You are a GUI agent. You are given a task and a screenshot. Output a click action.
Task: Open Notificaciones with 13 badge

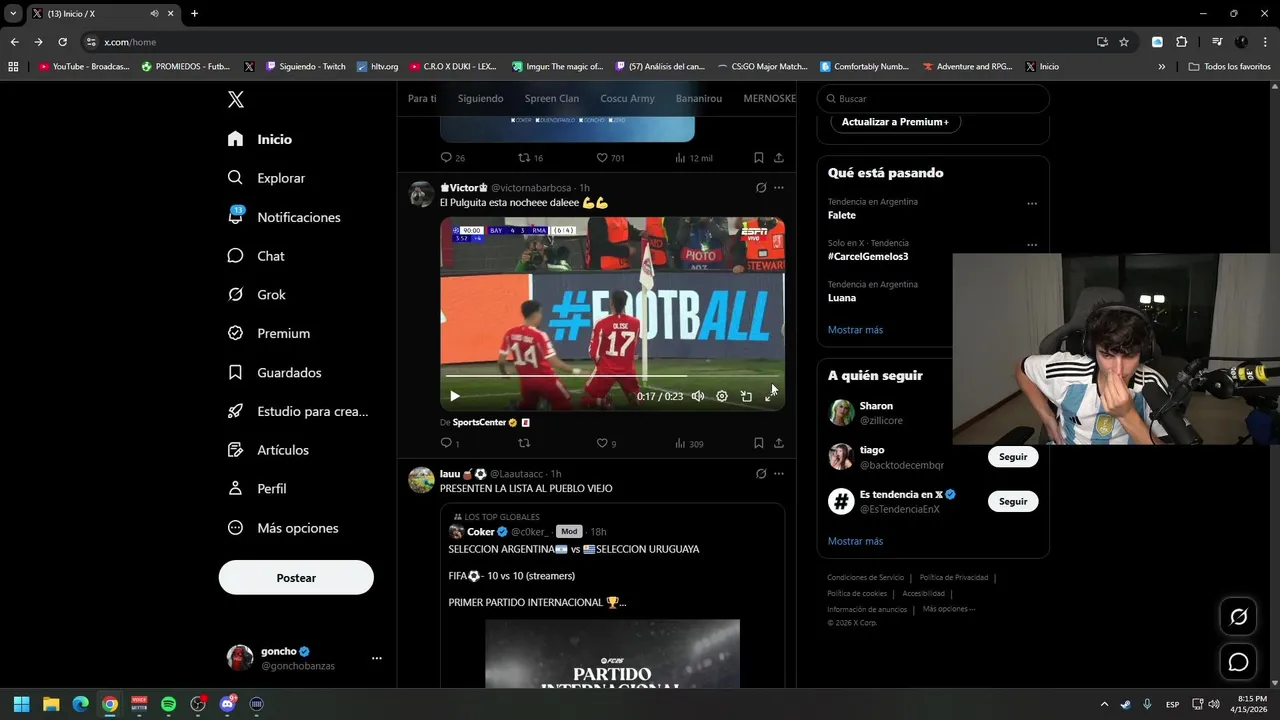284,217
